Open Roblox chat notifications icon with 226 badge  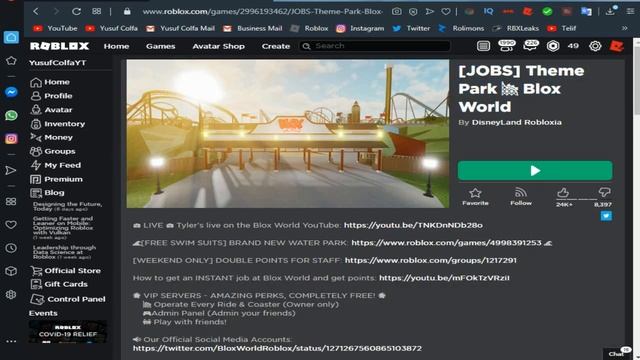tap(530, 46)
